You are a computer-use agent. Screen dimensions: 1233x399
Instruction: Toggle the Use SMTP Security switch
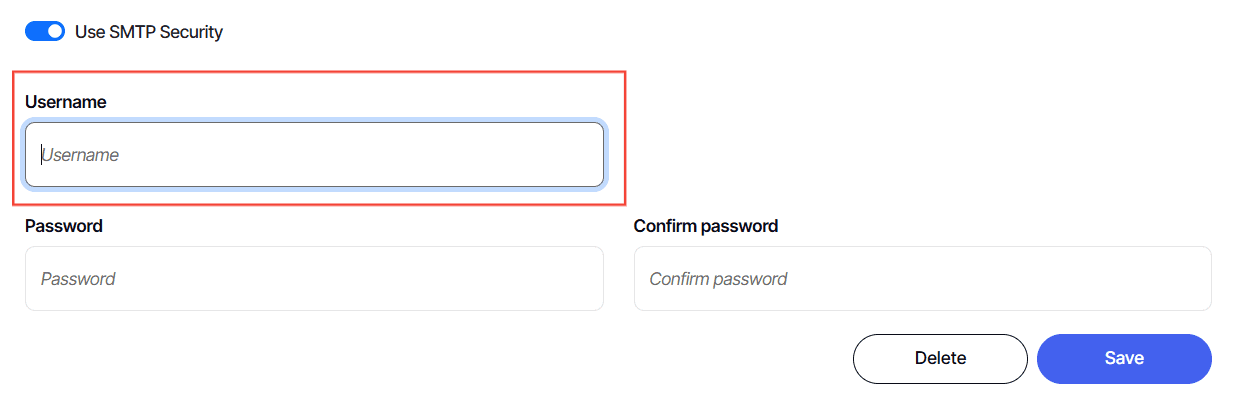45,32
